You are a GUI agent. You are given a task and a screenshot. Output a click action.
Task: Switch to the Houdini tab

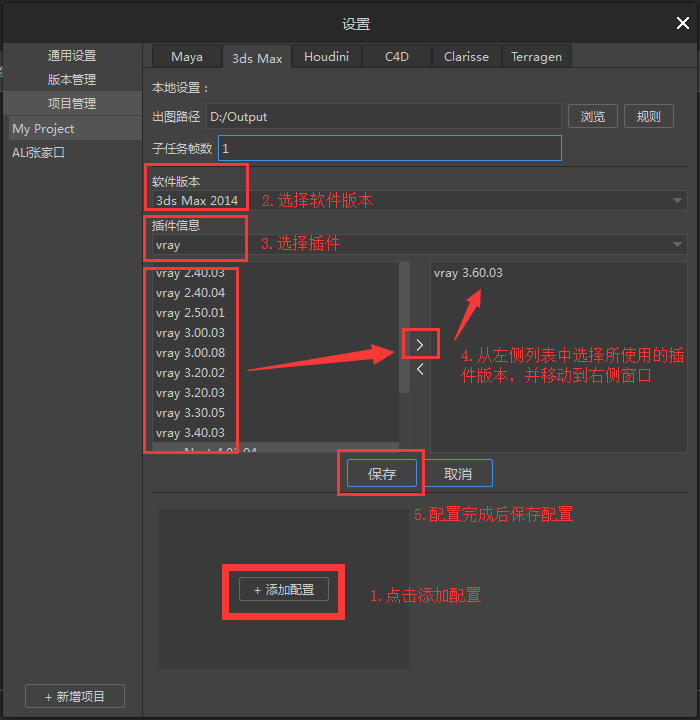click(x=327, y=56)
